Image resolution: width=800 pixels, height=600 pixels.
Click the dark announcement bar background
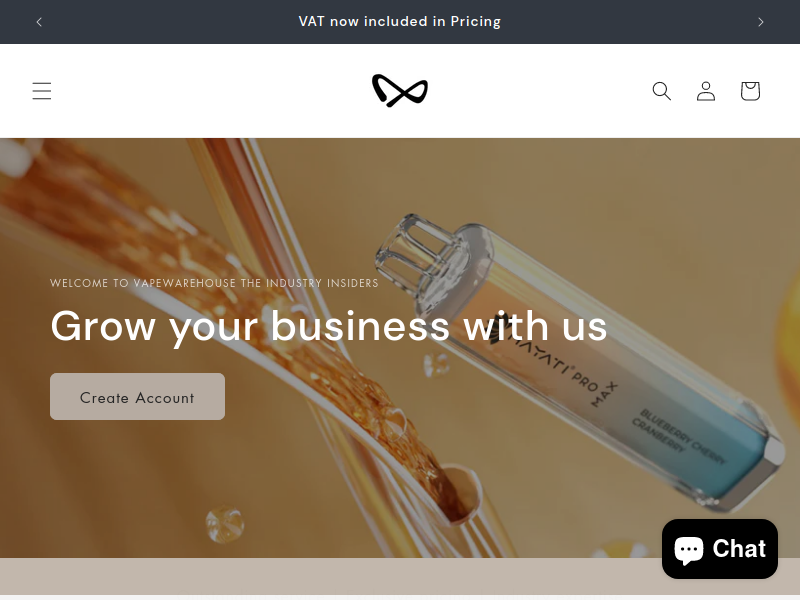(x=153, y=22)
